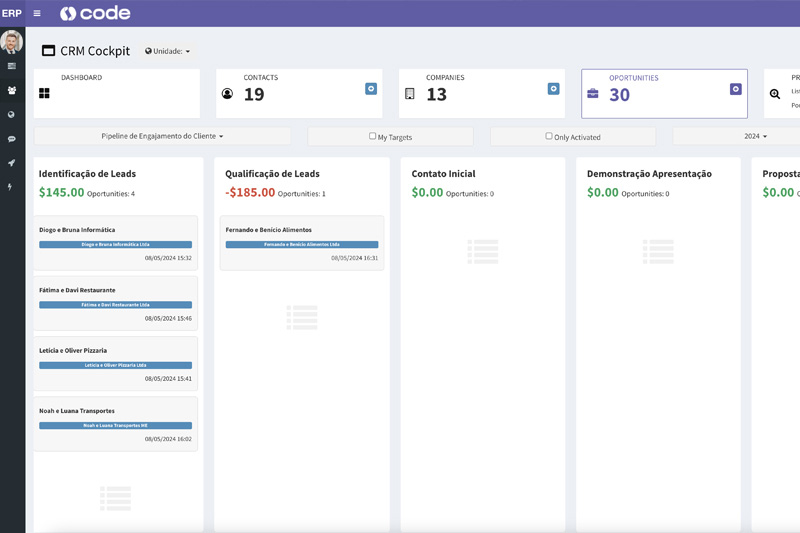800x533 pixels.
Task: Enable the My Targets checkbox
Action: tap(372, 136)
